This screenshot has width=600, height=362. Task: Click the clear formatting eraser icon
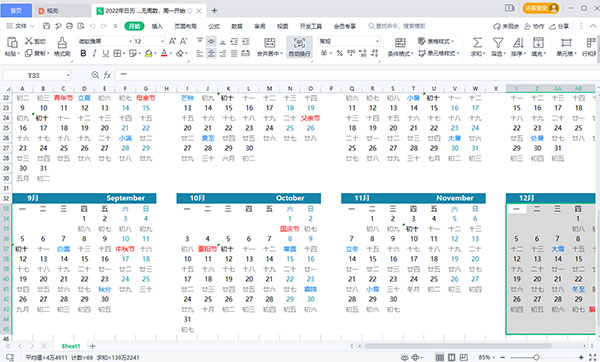(x=180, y=53)
